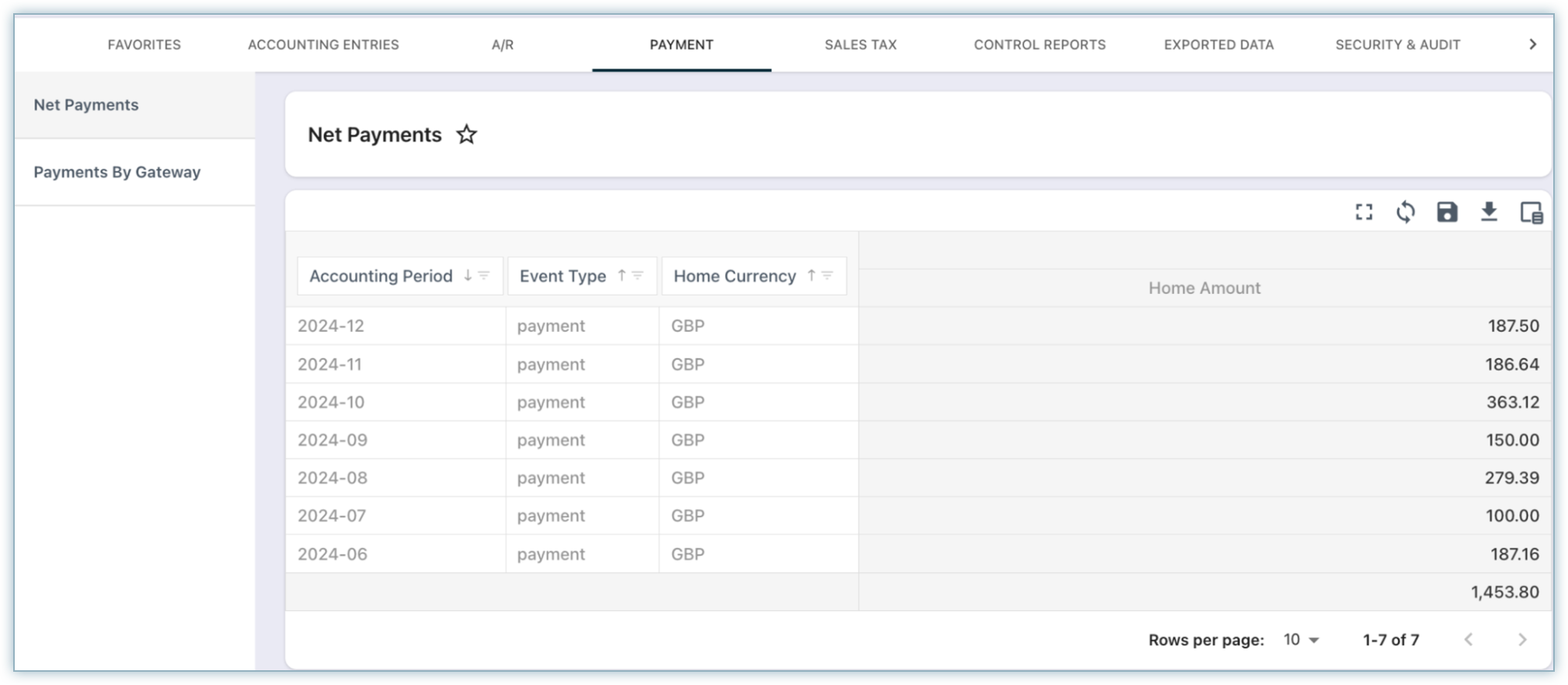Viewport: 1568px width, 685px height.
Task: Open filter for Accounting Period column
Action: coord(484,276)
